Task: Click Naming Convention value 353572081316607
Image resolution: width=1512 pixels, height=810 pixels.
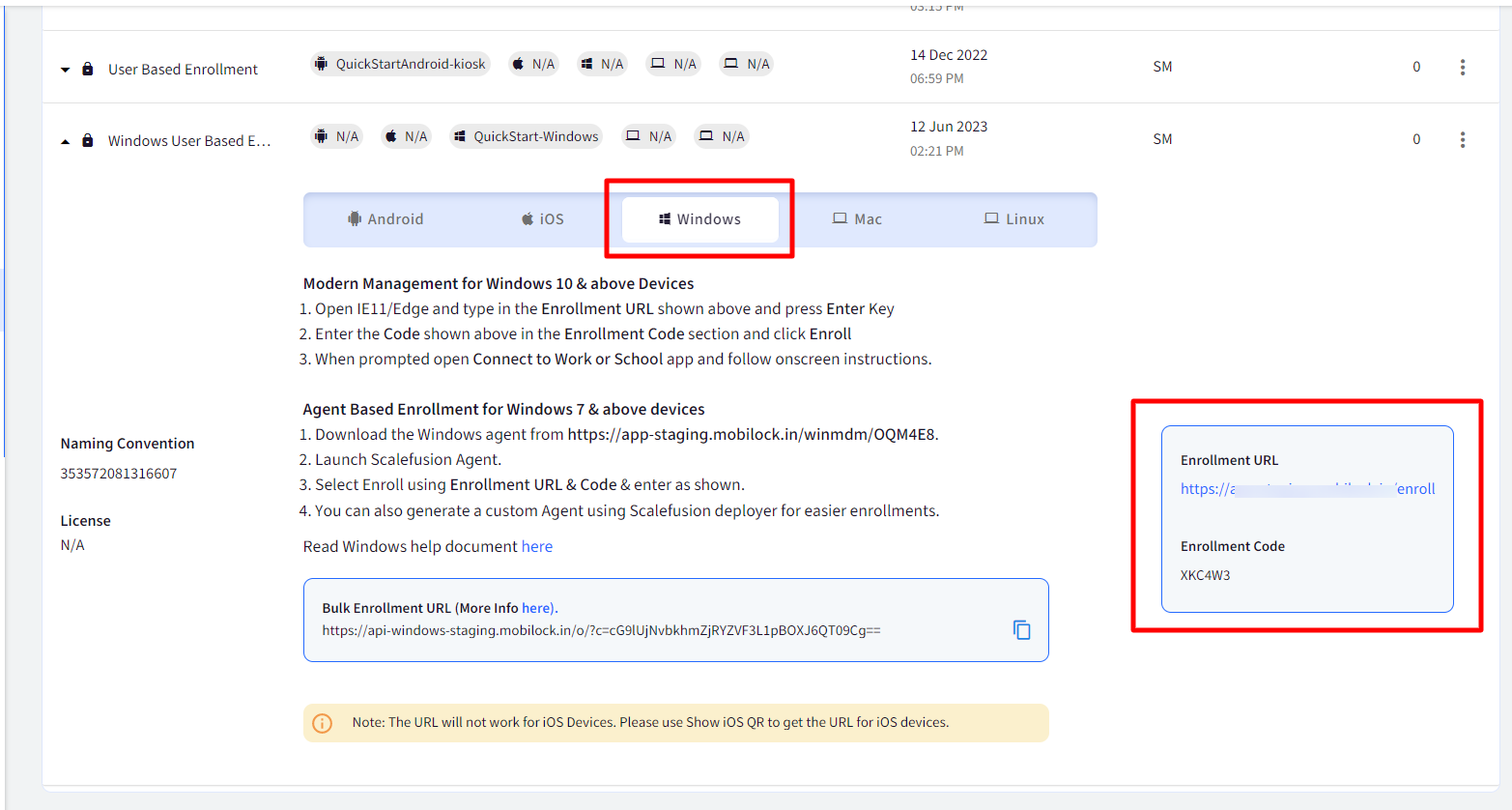Action: click(x=119, y=474)
